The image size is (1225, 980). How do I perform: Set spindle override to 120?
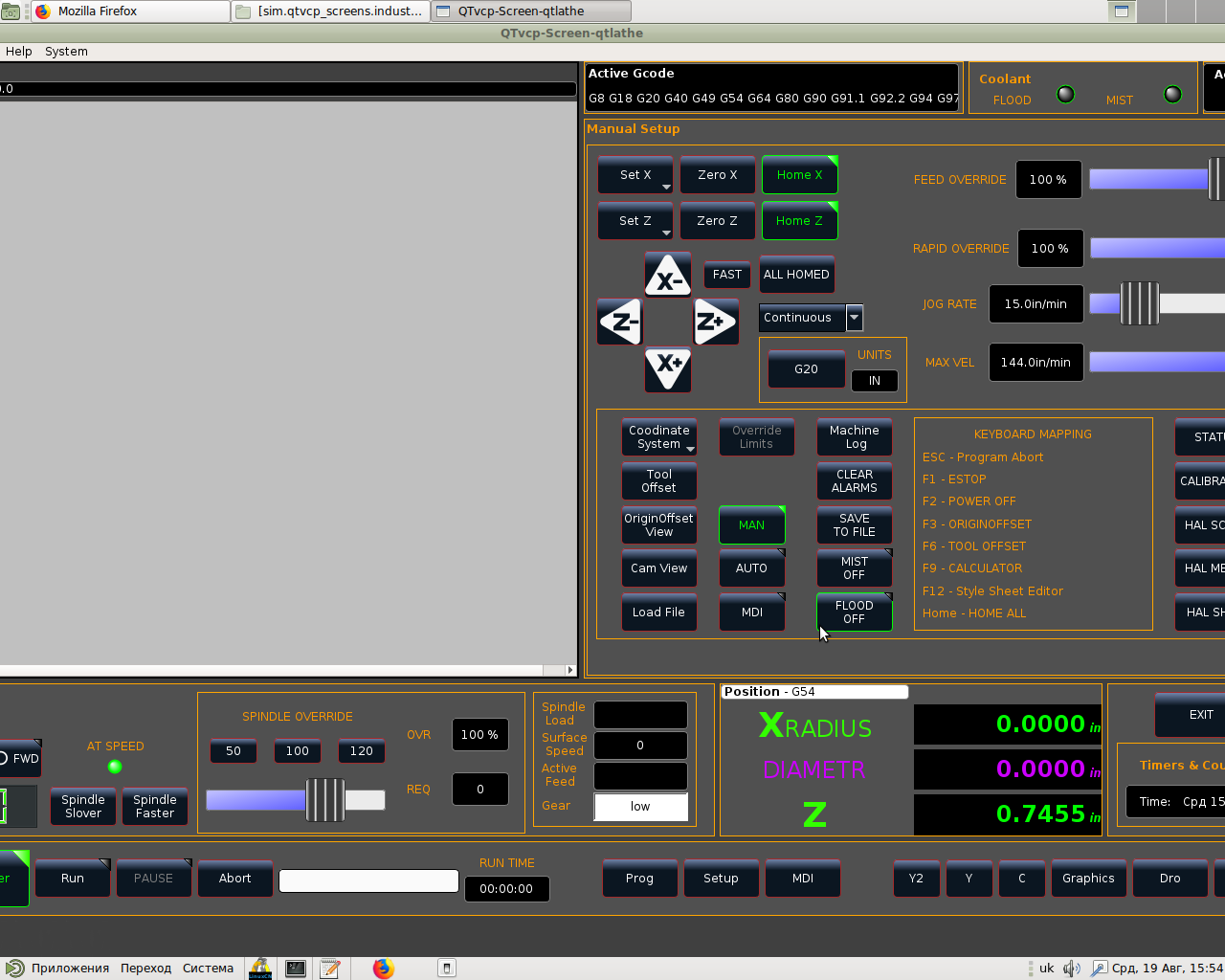362,751
